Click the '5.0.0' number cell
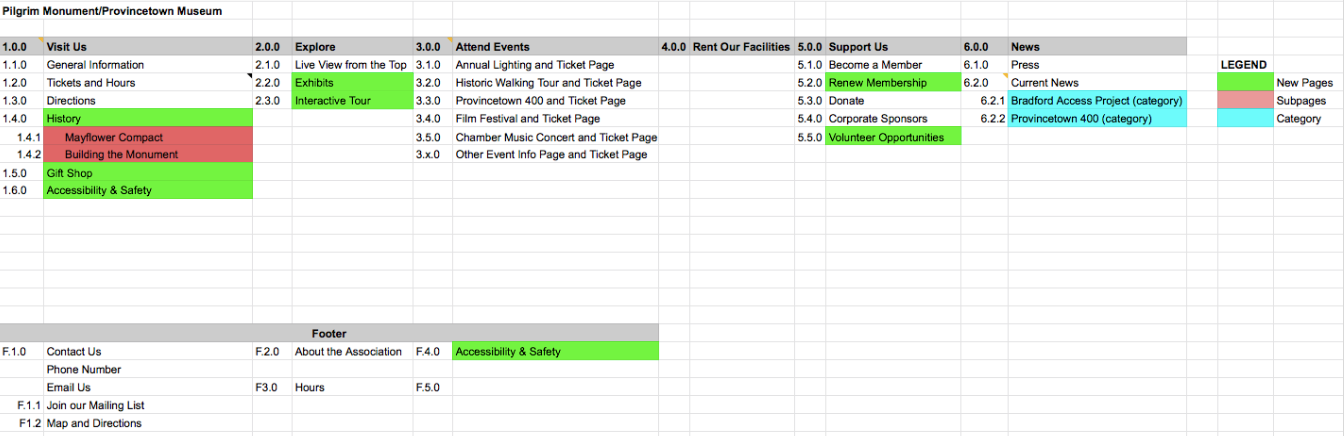The image size is (1344, 436). [x=810, y=47]
